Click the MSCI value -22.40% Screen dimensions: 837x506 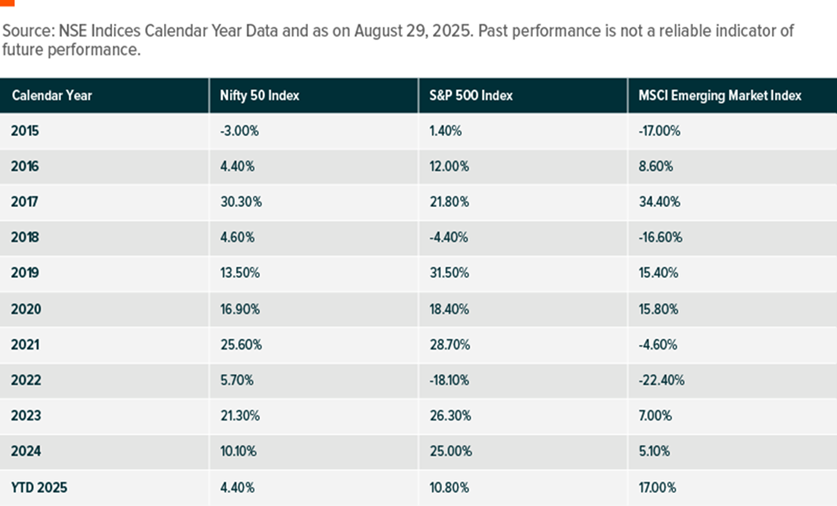point(660,380)
